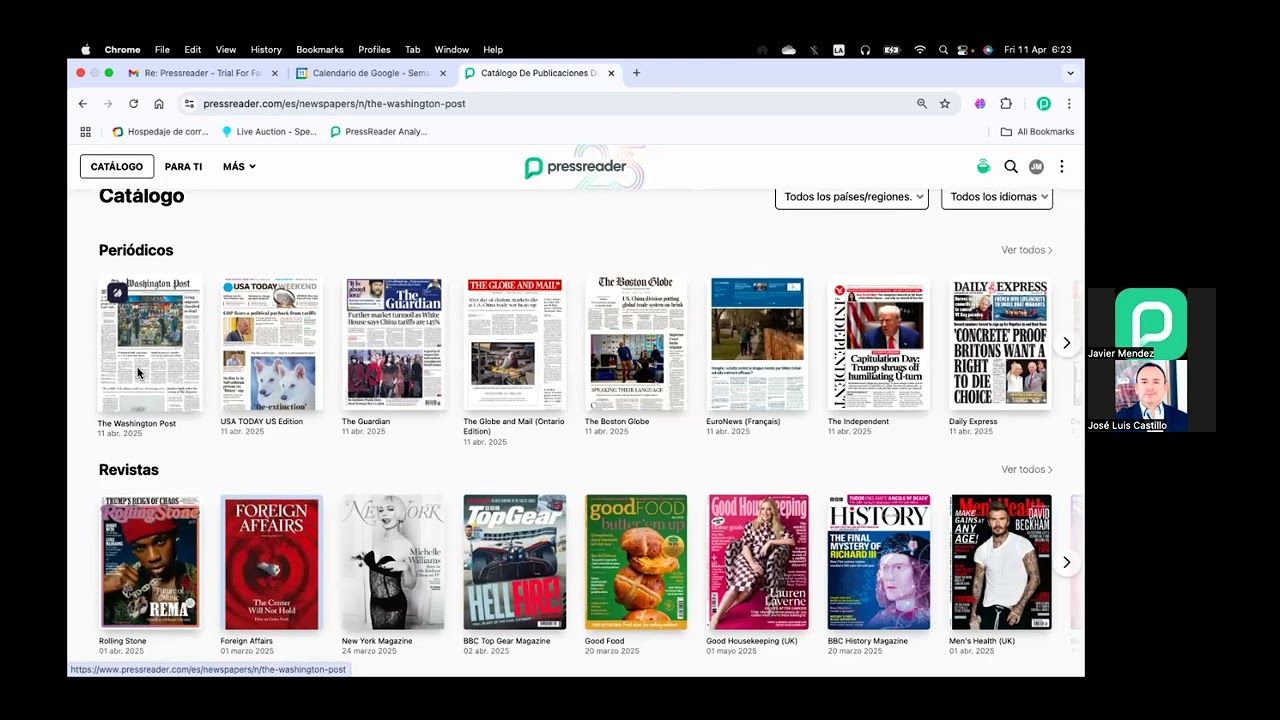Open Todos los idiomas dropdown
Image resolution: width=1280 pixels, height=720 pixels.
[997, 197]
